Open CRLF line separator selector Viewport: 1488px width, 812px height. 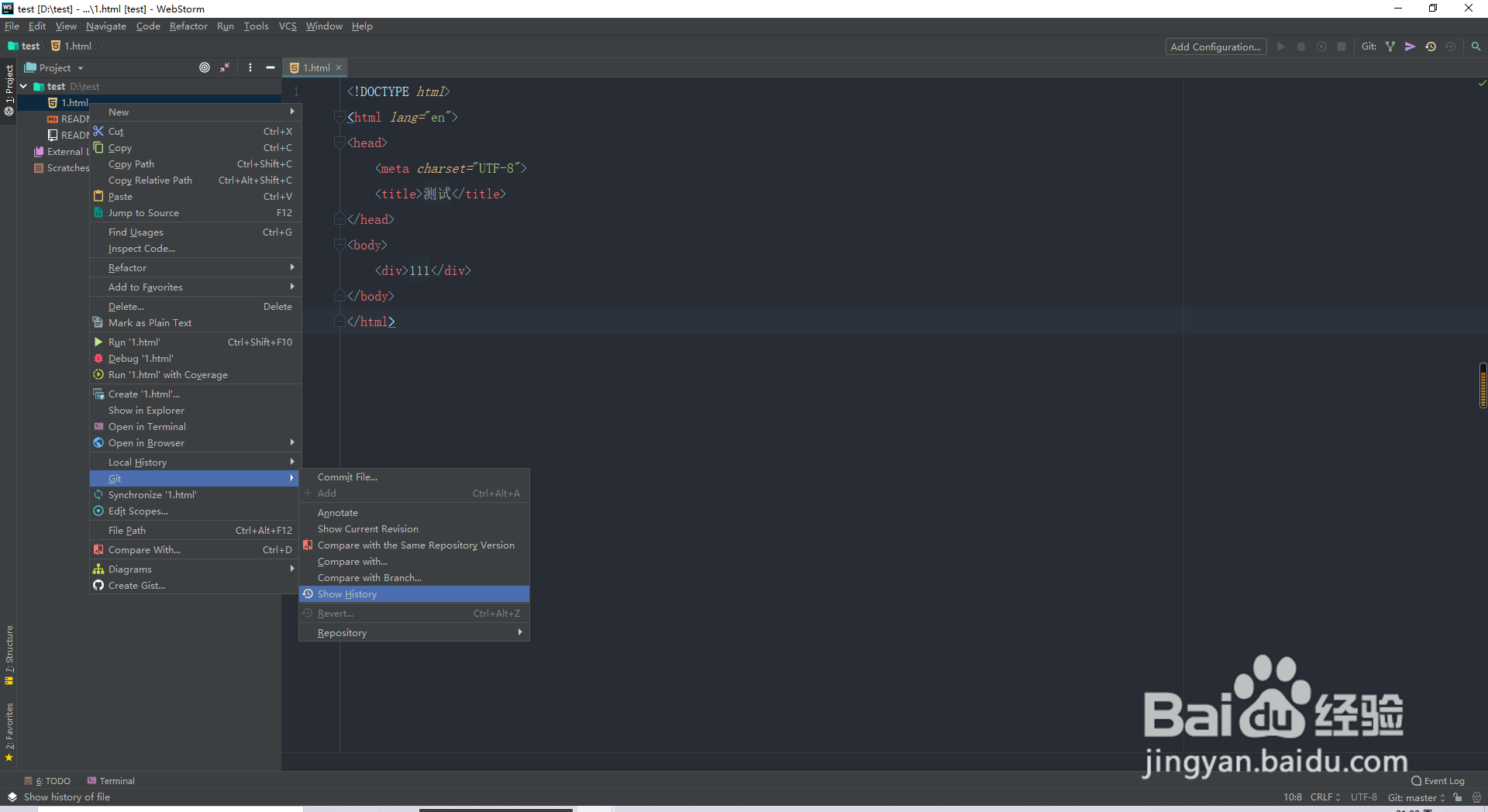[x=1325, y=797]
